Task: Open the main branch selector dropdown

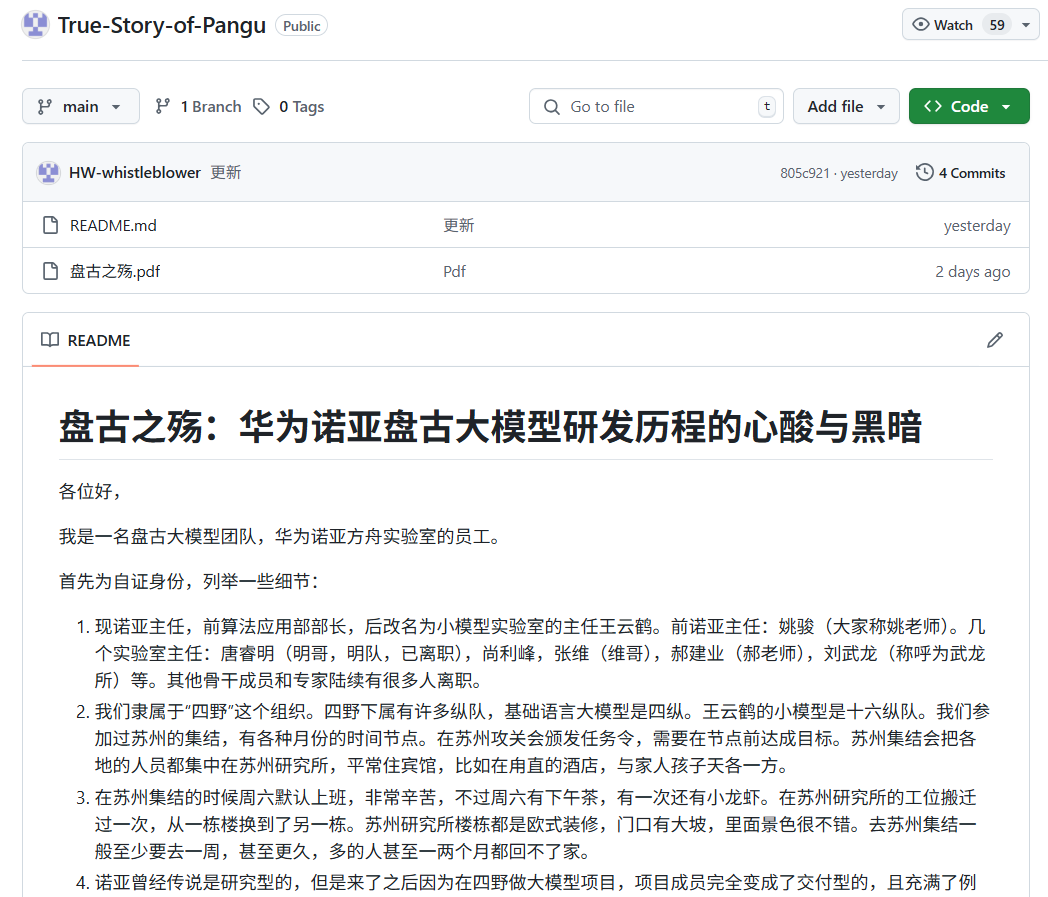Action: point(81,106)
